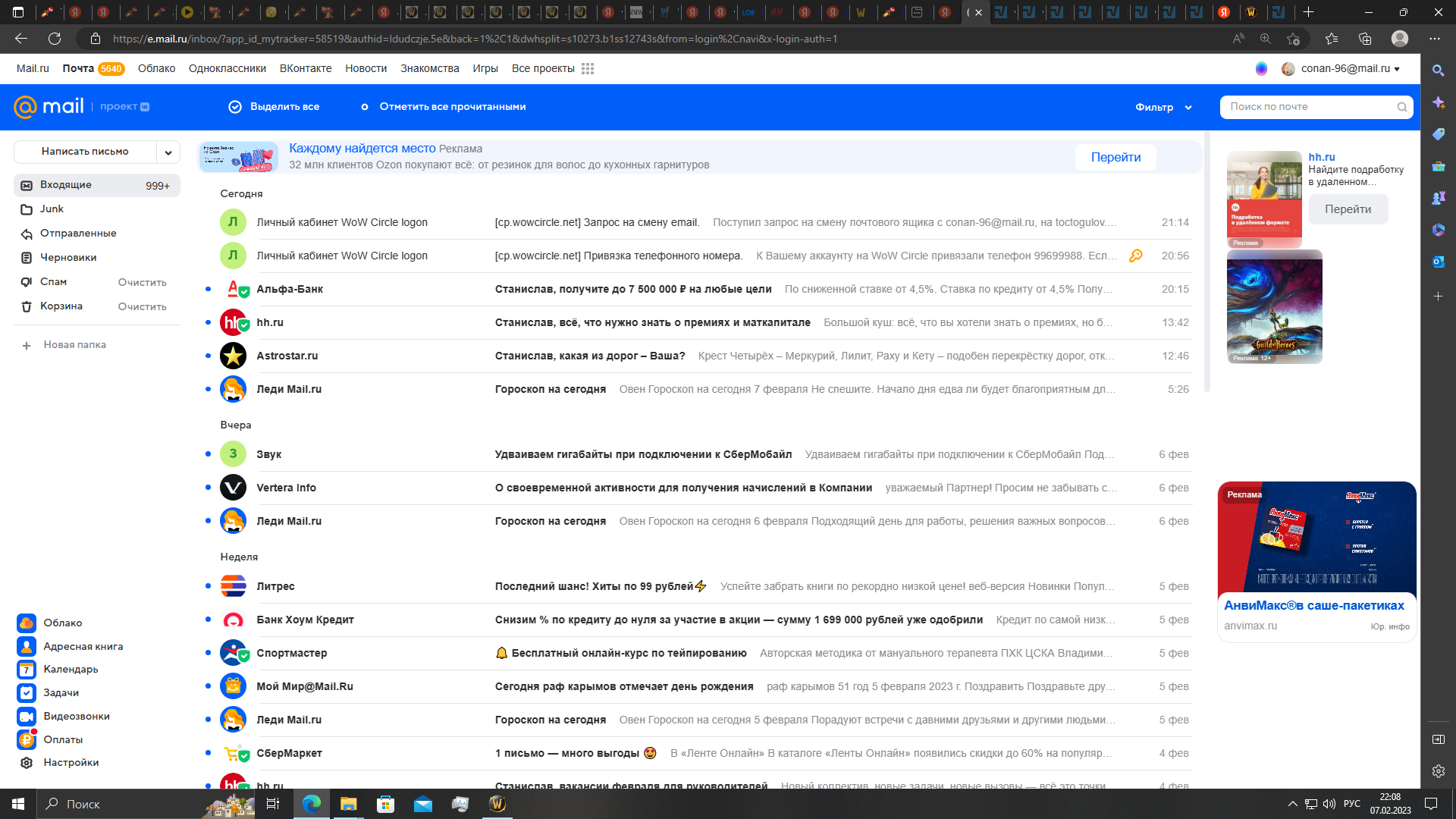1456x819 pixels.
Task: Click the key icon on WoW Circle phone email
Action: click(x=1136, y=256)
